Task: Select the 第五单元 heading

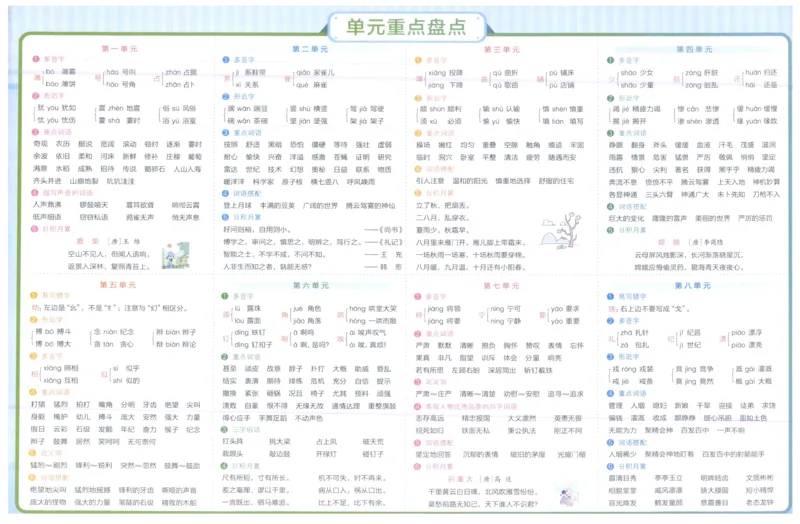Action: click(118, 285)
